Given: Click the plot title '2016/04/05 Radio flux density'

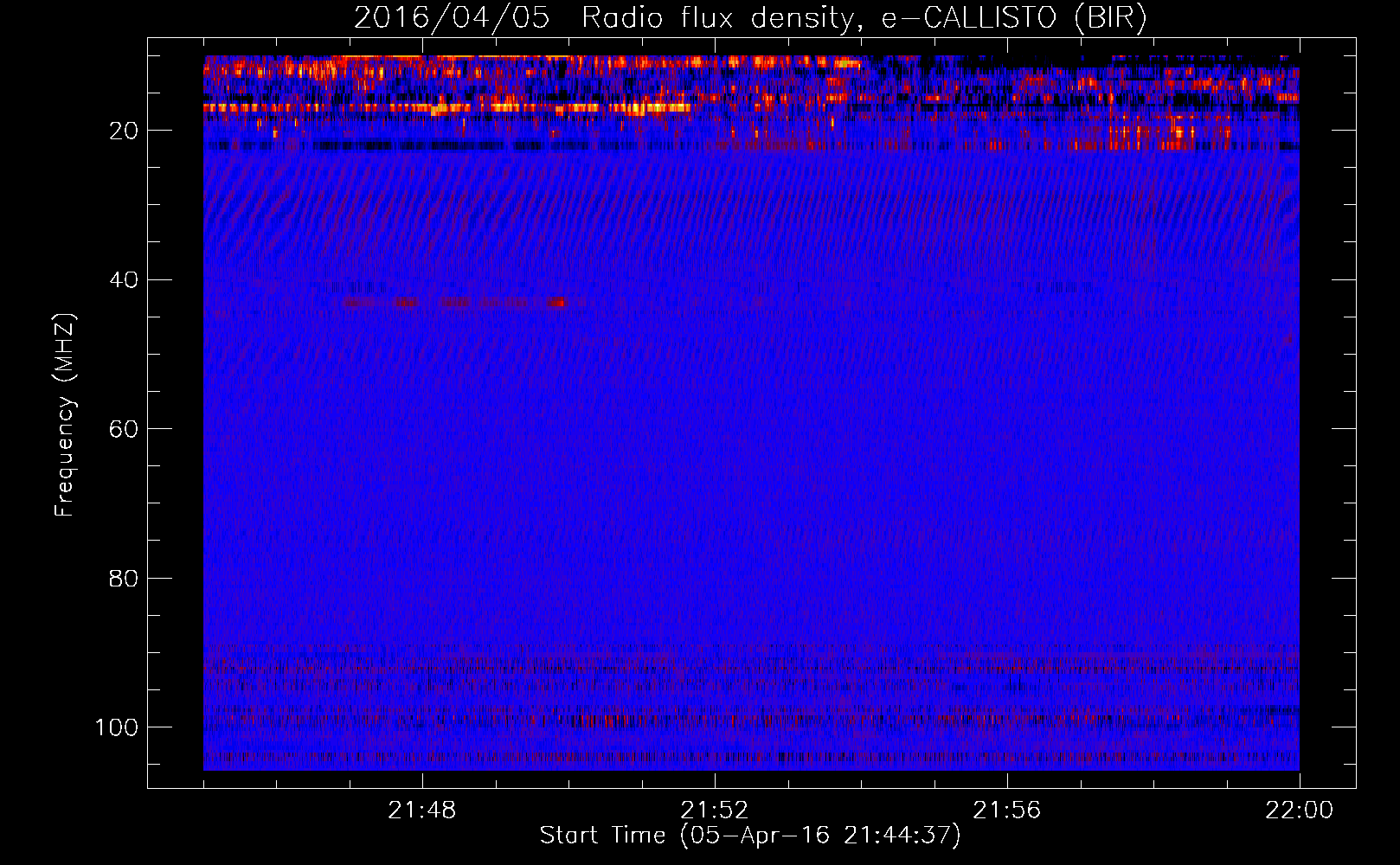Looking at the screenshot, I should click(750, 18).
